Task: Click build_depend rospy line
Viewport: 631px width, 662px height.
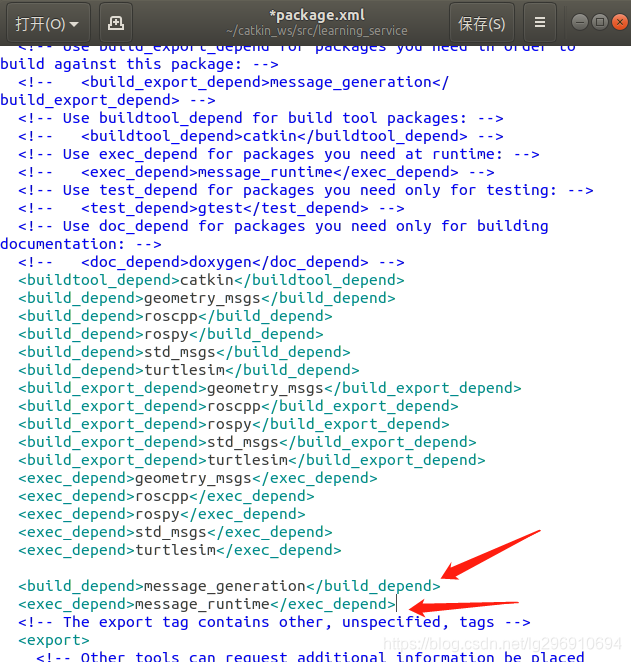Action: pos(171,334)
